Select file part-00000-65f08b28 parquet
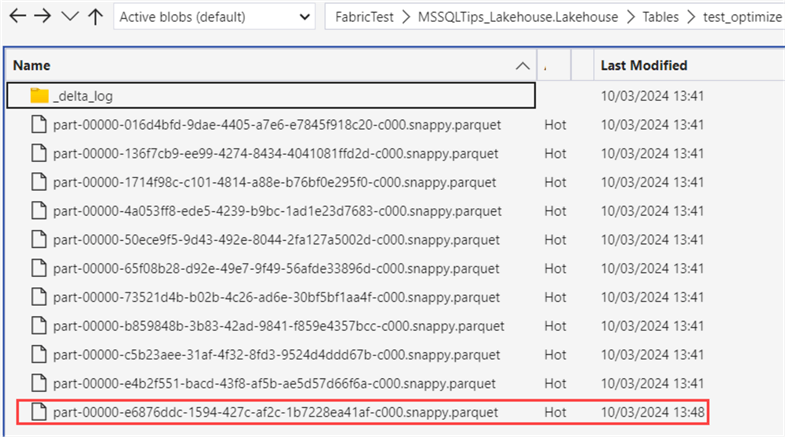Image resolution: width=785 pixels, height=437 pixels. [x=276, y=268]
